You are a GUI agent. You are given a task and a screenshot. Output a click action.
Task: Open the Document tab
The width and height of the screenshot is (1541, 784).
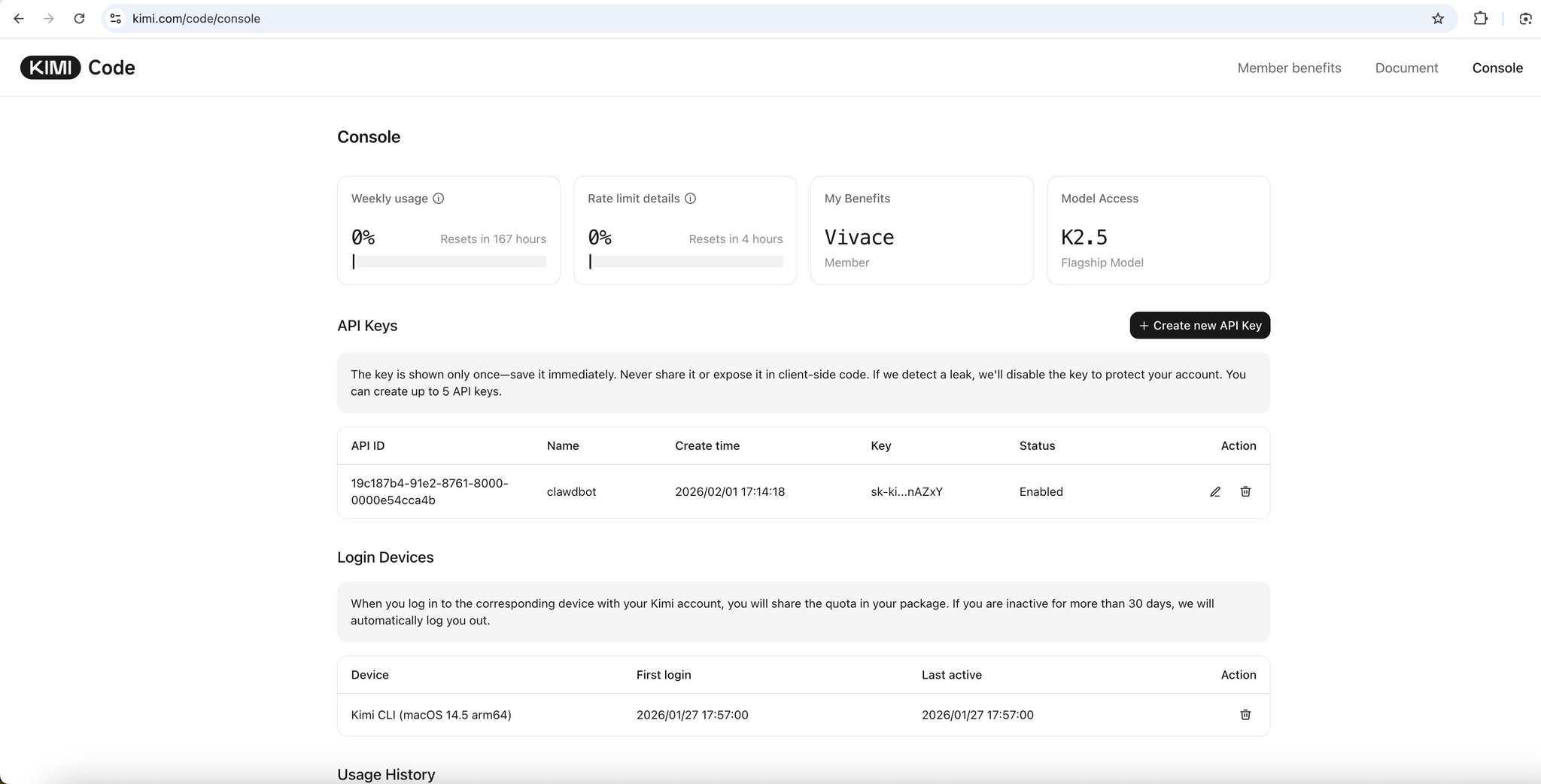pyautogui.click(x=1406, y=68)
